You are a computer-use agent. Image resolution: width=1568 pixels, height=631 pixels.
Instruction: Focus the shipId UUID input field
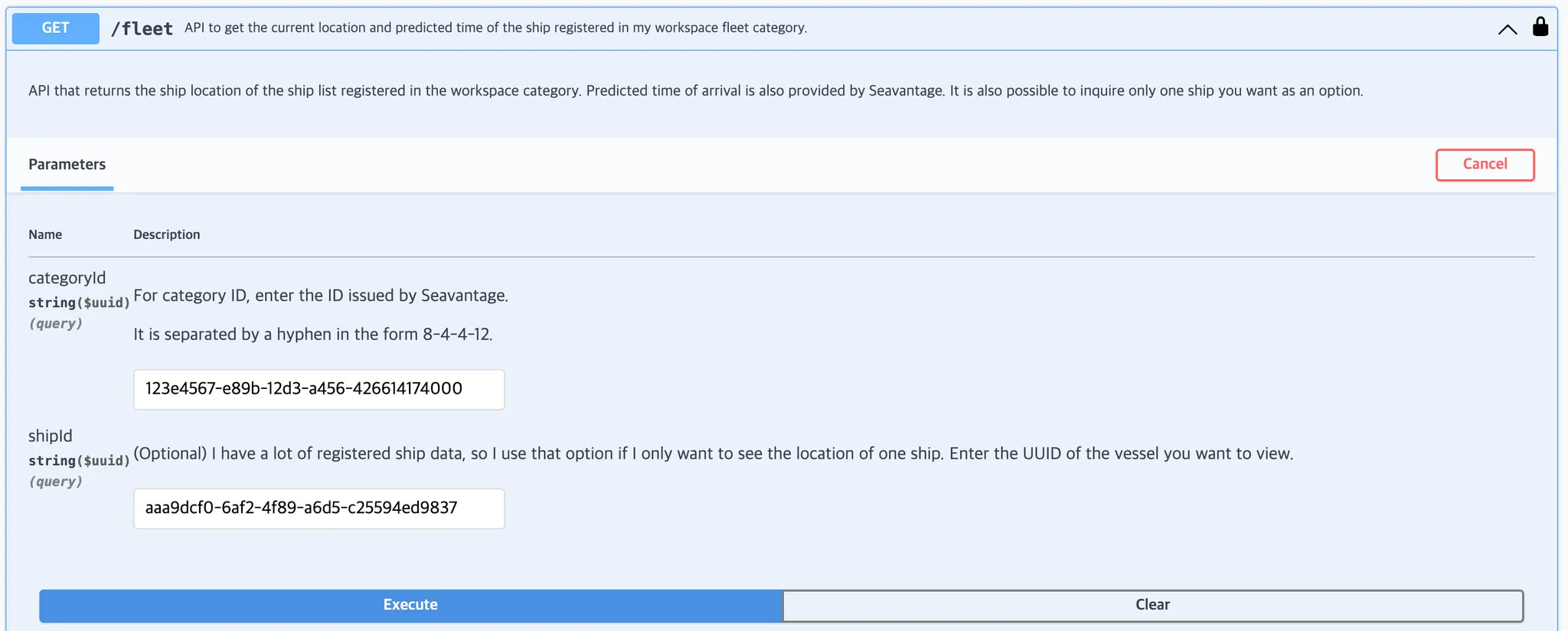(318, 508)
